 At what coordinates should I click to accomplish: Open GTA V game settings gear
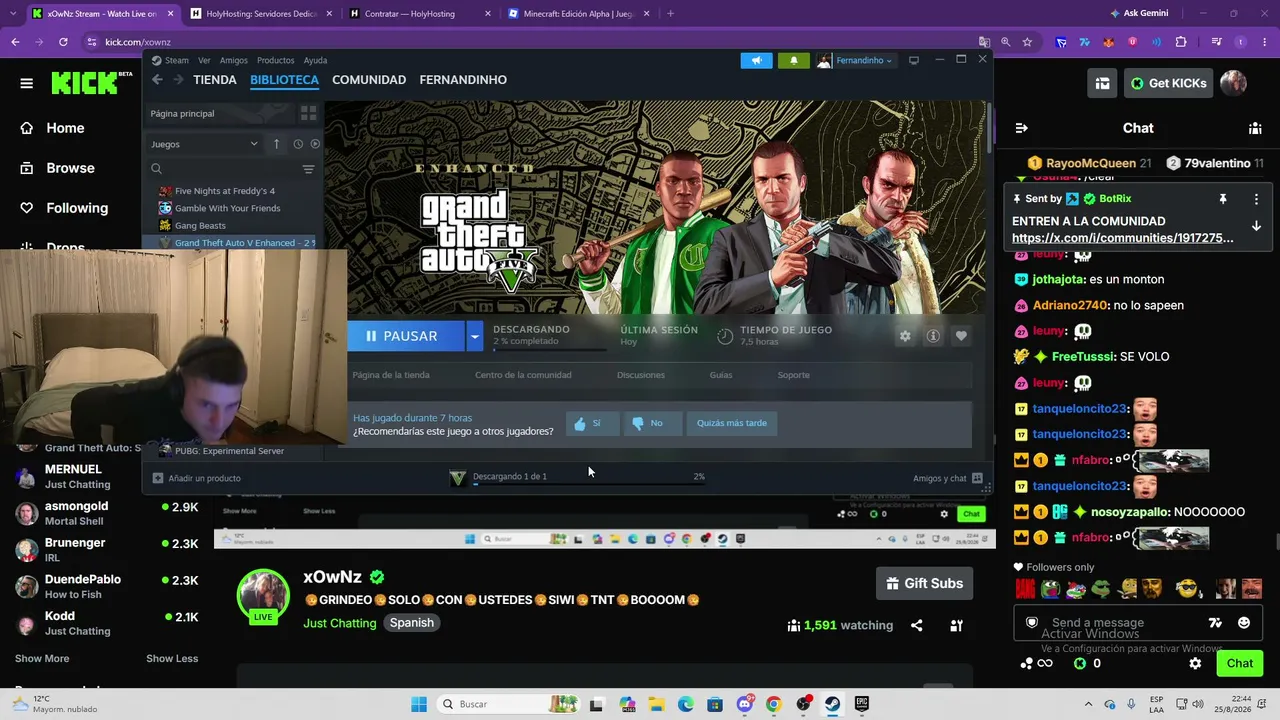[x=905, y=336]
